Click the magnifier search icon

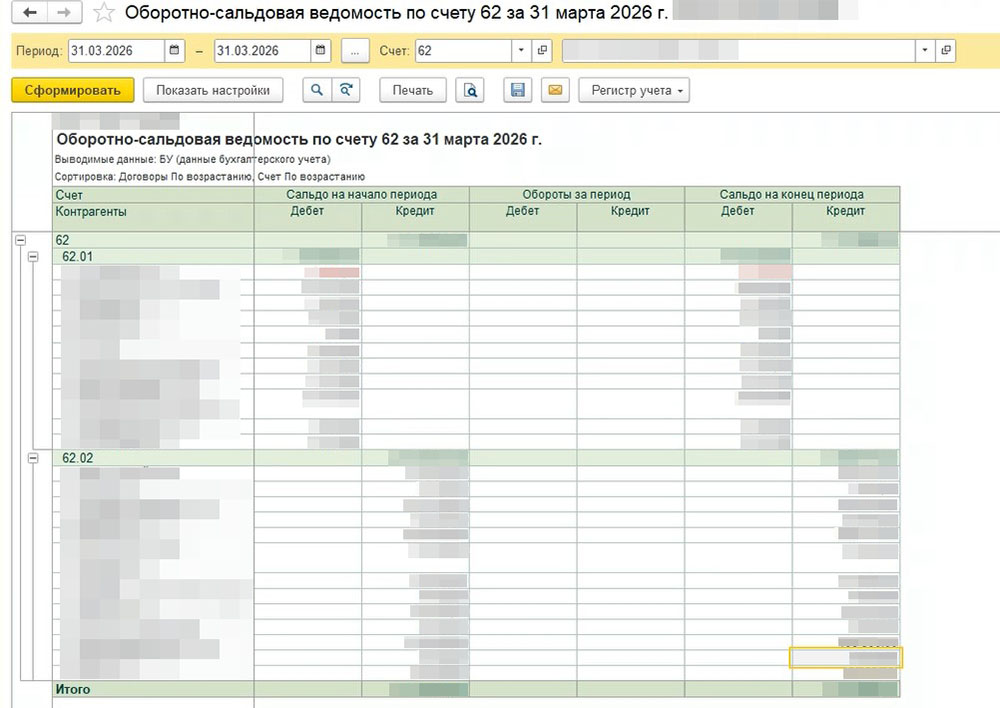pyautogui.click(x=316, y=90)
